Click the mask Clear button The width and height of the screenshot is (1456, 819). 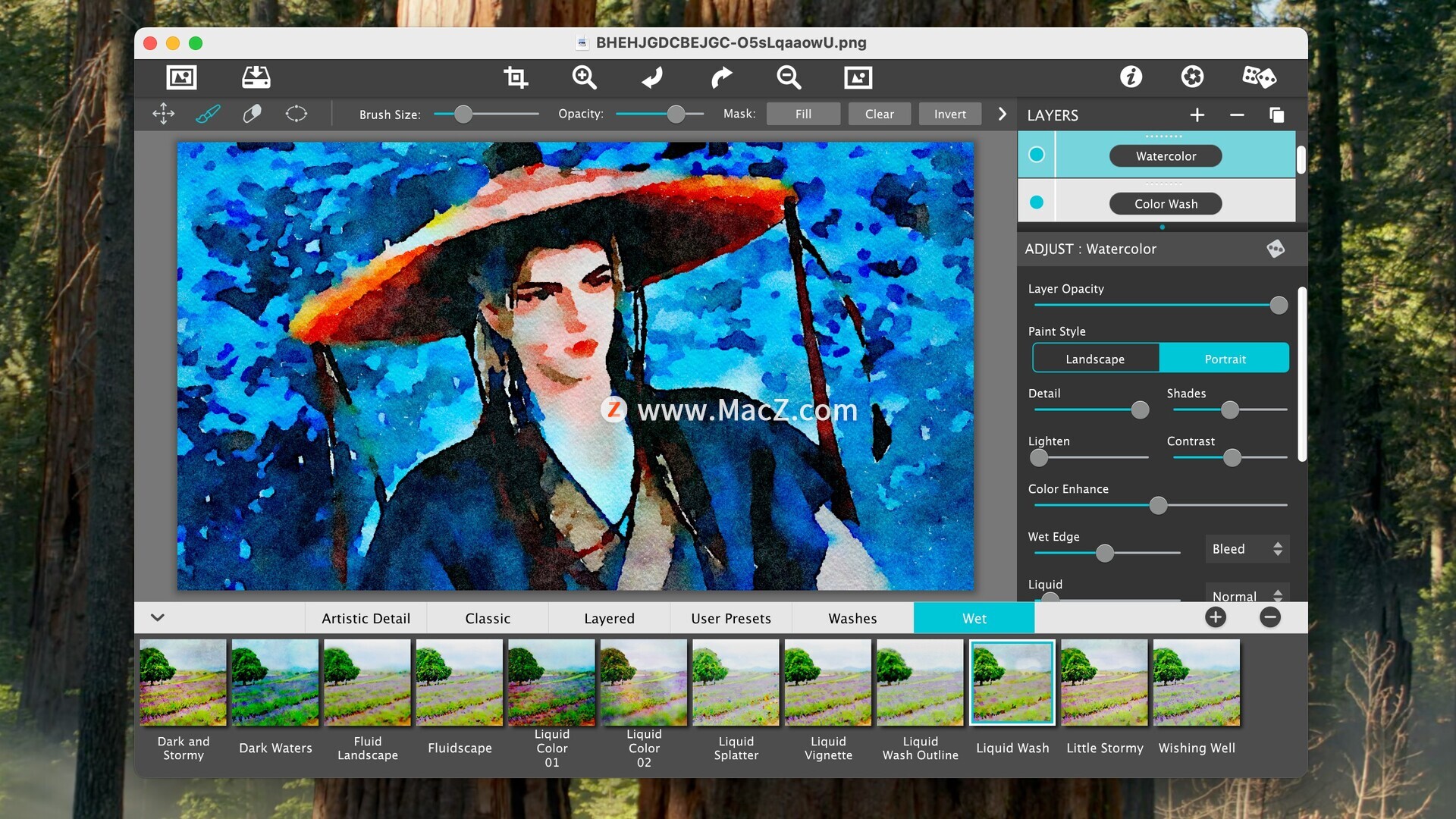[x=879, y=114]
